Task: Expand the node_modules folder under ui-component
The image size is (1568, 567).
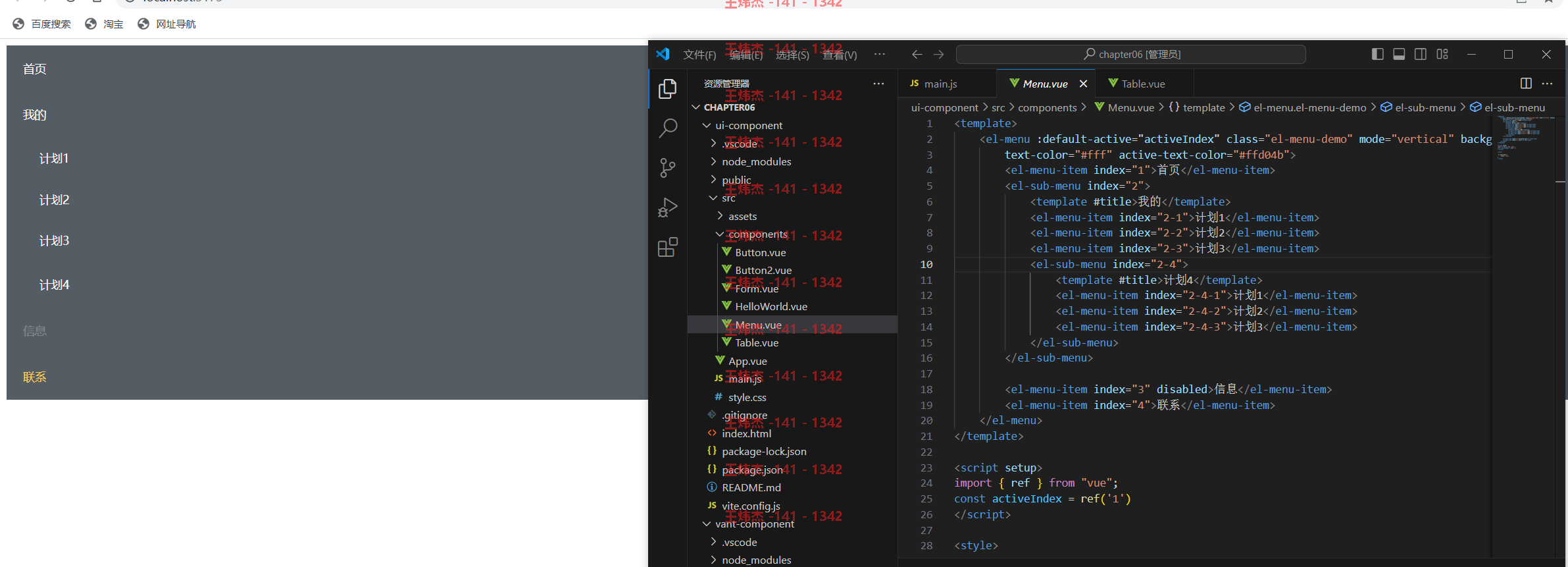Action: (x=792, y=161)
